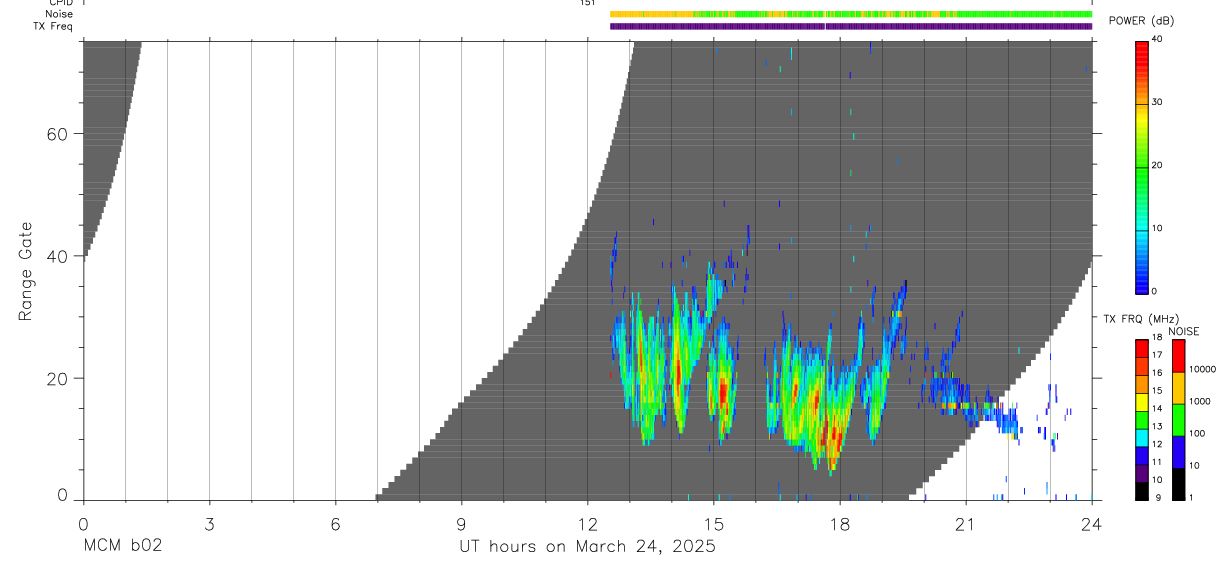
Task: Click the NOISE color legend bar
Action: [1178, 418]
